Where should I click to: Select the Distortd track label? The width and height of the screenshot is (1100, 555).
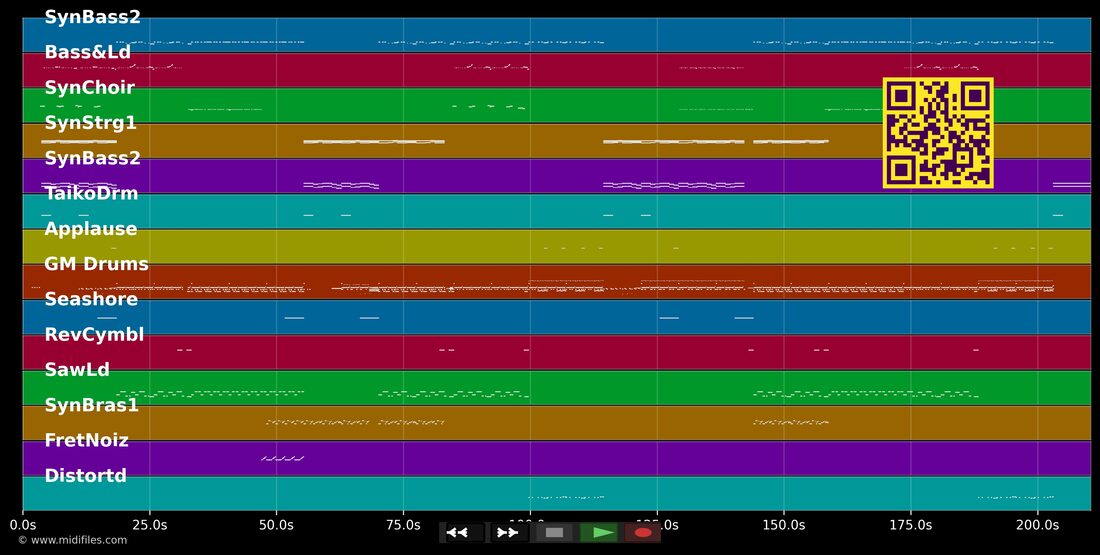click(86, 476)
